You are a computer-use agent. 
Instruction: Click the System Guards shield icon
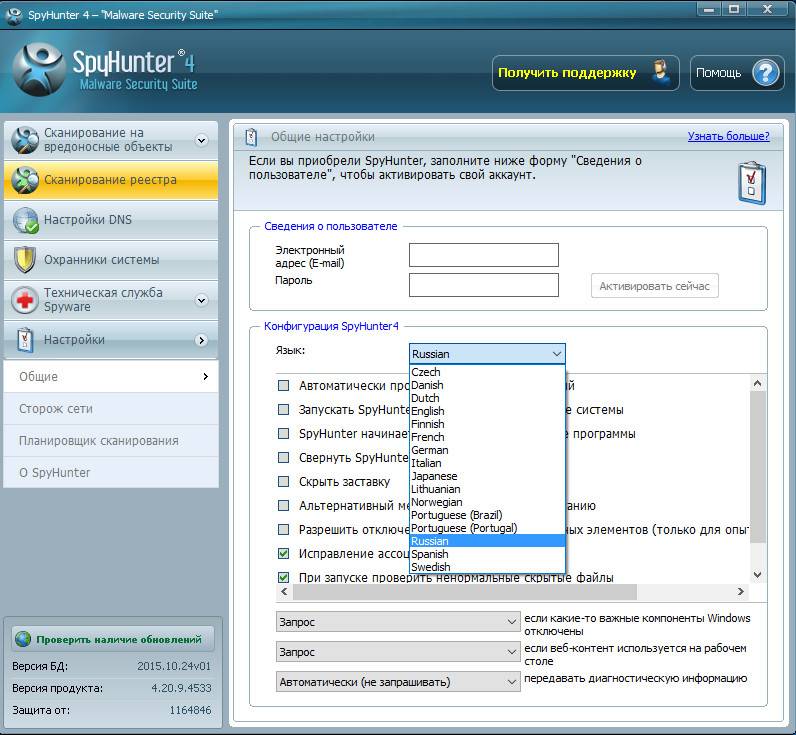click(24, 259)
